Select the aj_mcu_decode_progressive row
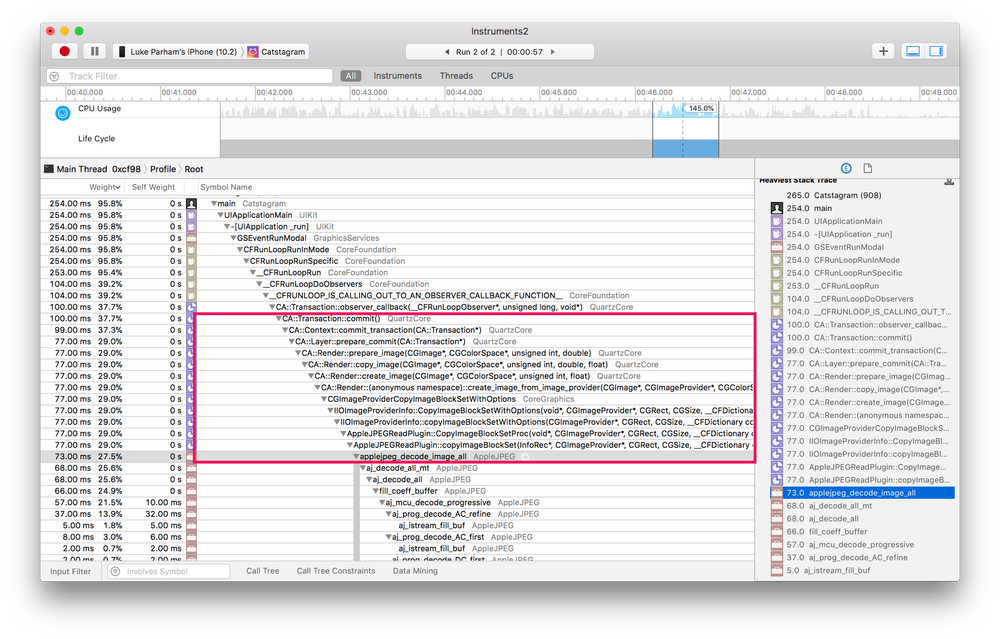The height and width of the screenshot is (639, 1000). pyautogui.click(x=397, y=503)
